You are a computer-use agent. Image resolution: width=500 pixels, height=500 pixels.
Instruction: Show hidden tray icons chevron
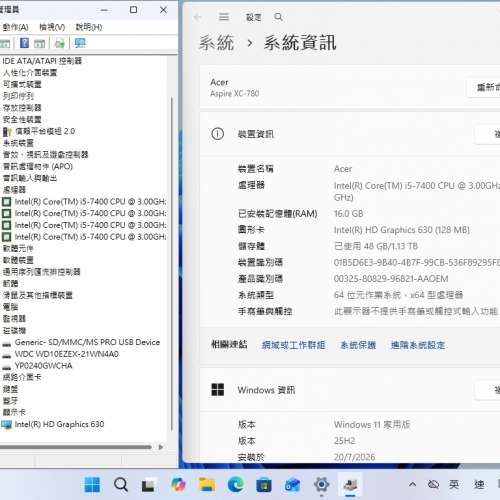point(412,484)
